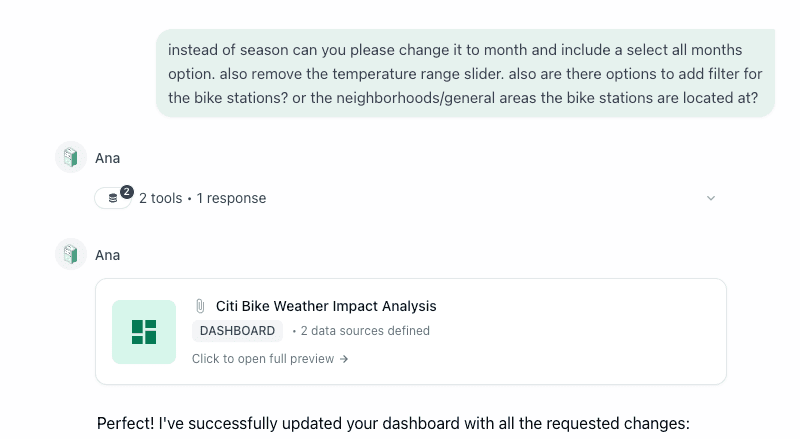Click the green dashboard grid icon

click(144, 331)
